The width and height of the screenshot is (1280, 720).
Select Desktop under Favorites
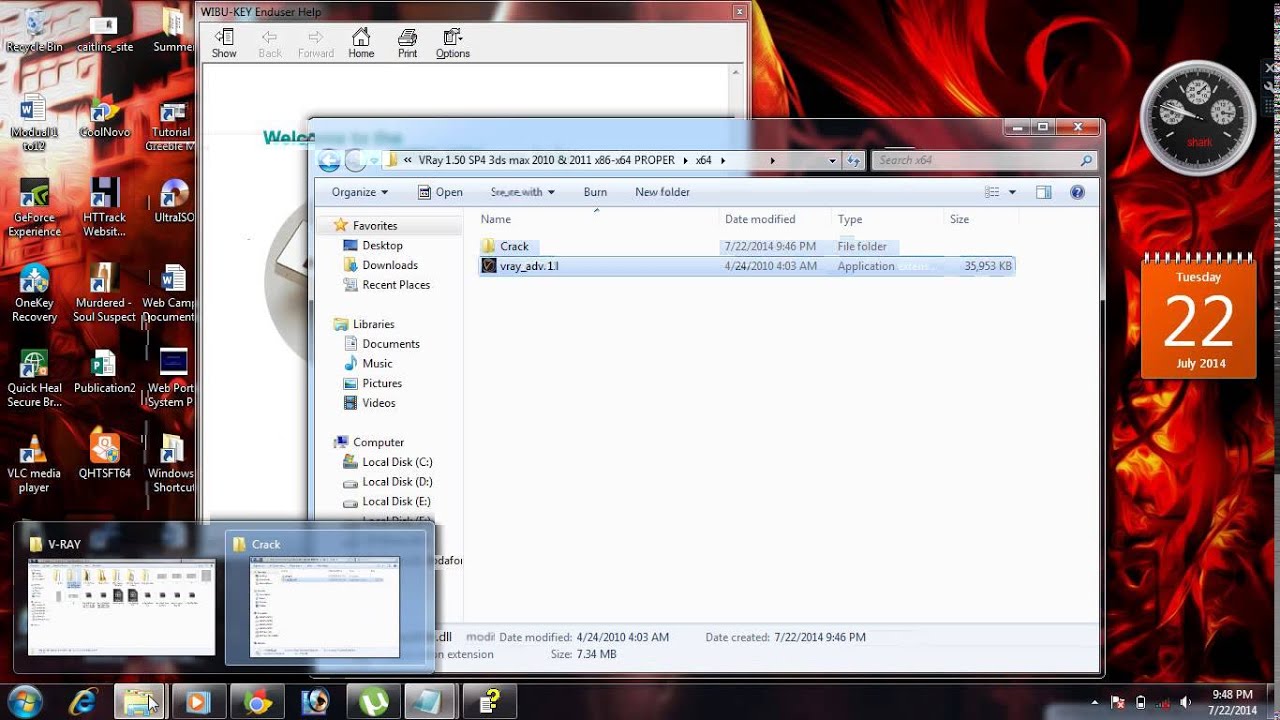[x=382, y=245]
